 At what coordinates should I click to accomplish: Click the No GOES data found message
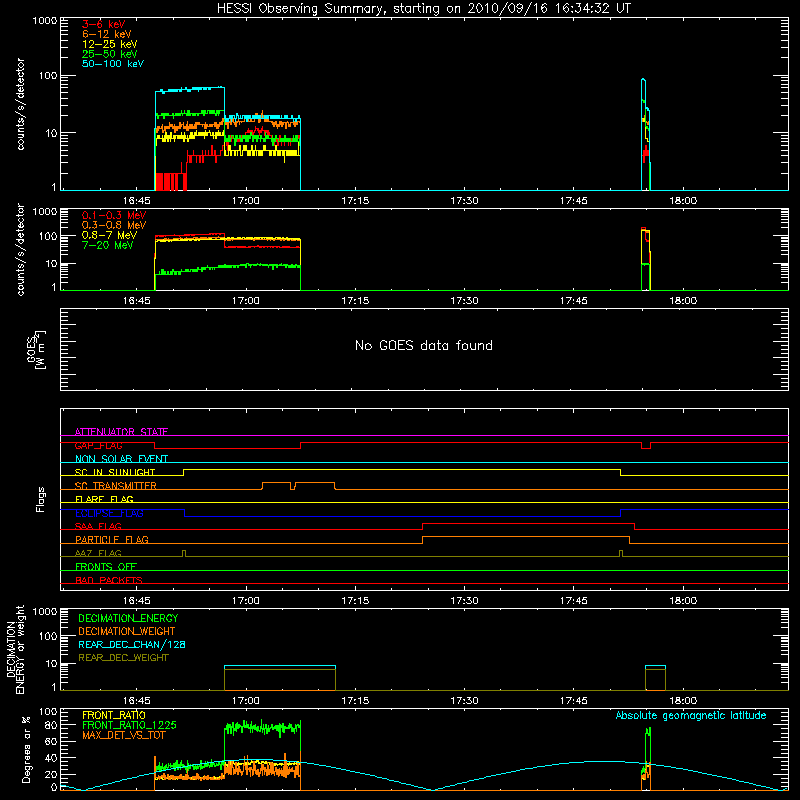(x=423, y=345)
